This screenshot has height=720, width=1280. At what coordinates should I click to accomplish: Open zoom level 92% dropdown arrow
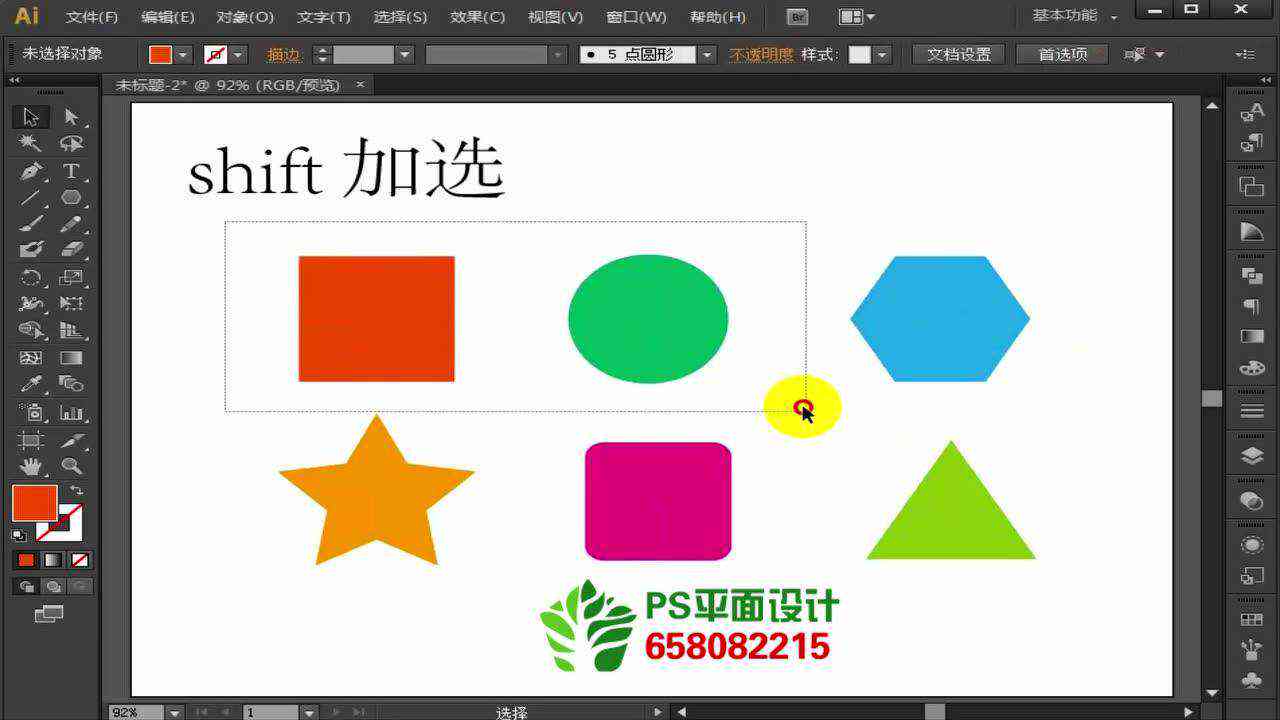(x=175, y=712)
